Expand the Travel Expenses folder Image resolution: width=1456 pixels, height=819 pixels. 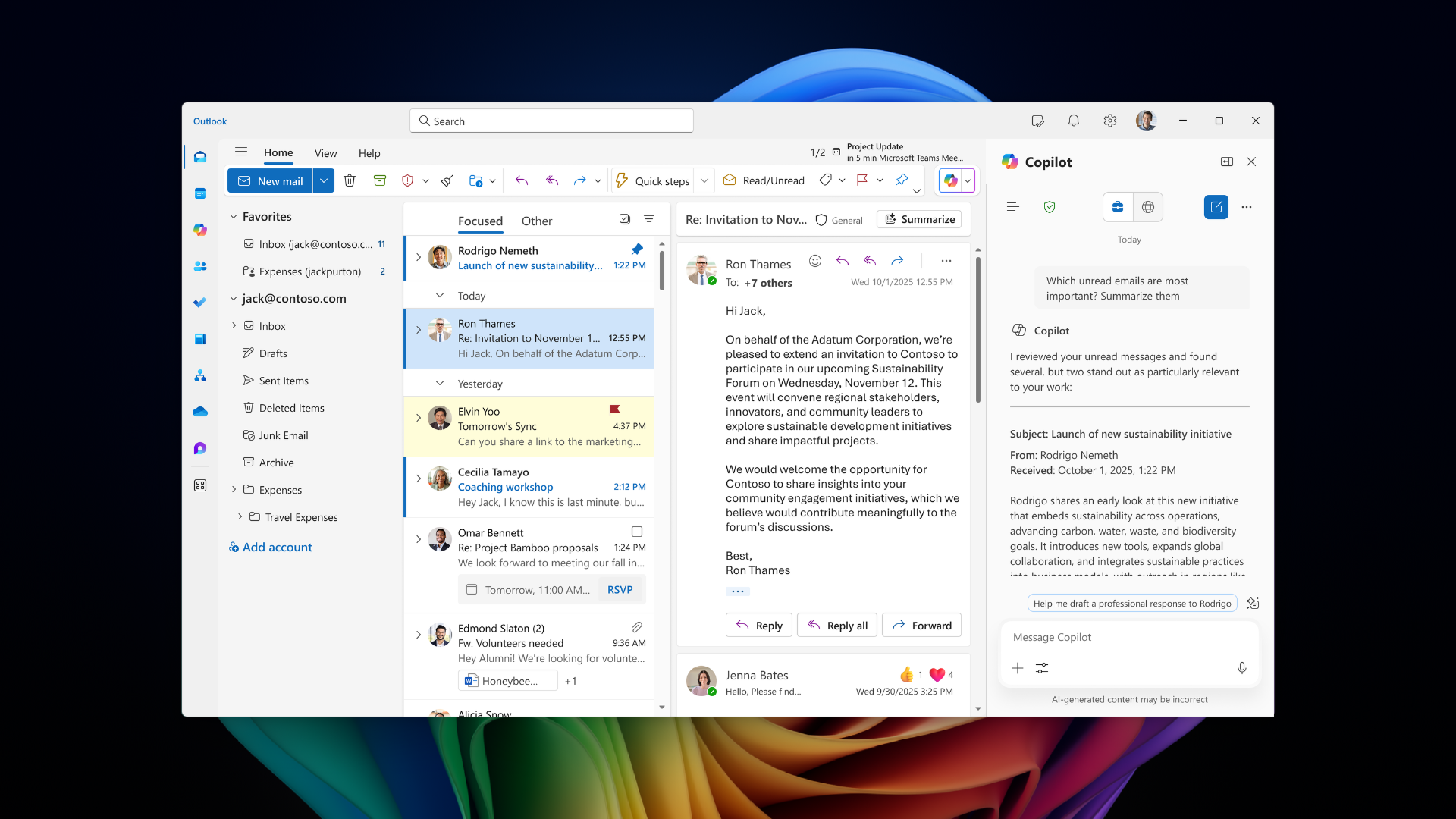click(x=240, y=516)
